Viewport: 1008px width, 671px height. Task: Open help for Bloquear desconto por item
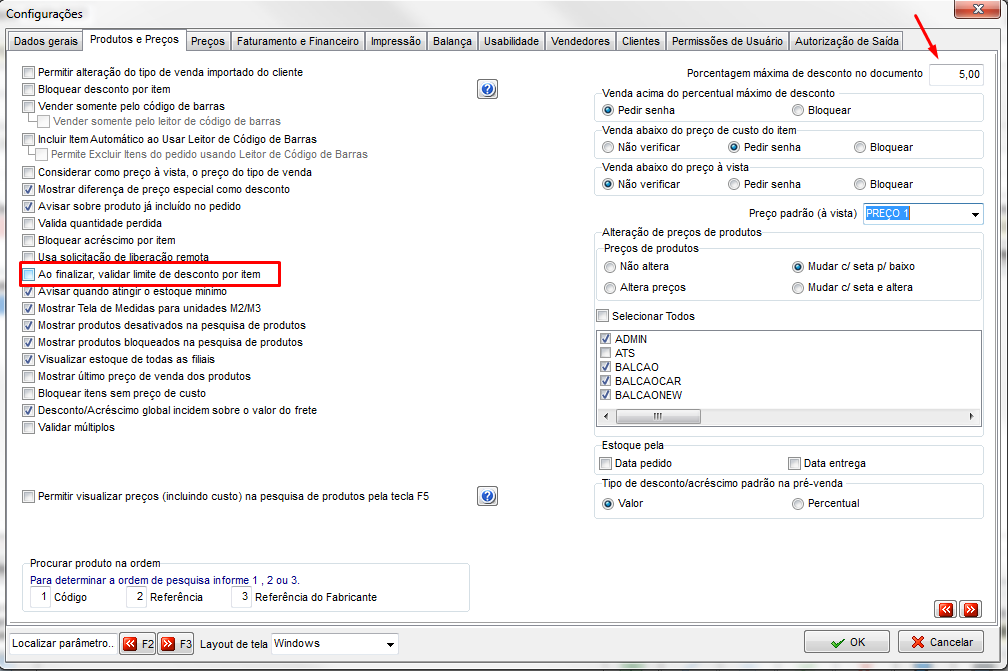click(x=488, y=89)
